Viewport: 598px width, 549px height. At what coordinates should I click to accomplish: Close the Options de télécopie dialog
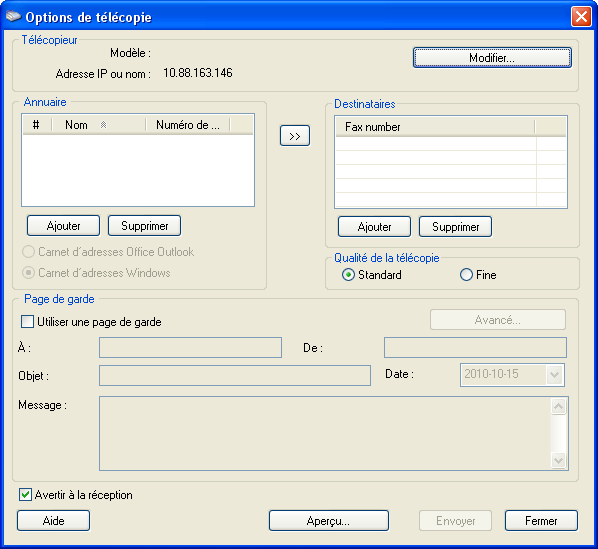pos(581,17)
